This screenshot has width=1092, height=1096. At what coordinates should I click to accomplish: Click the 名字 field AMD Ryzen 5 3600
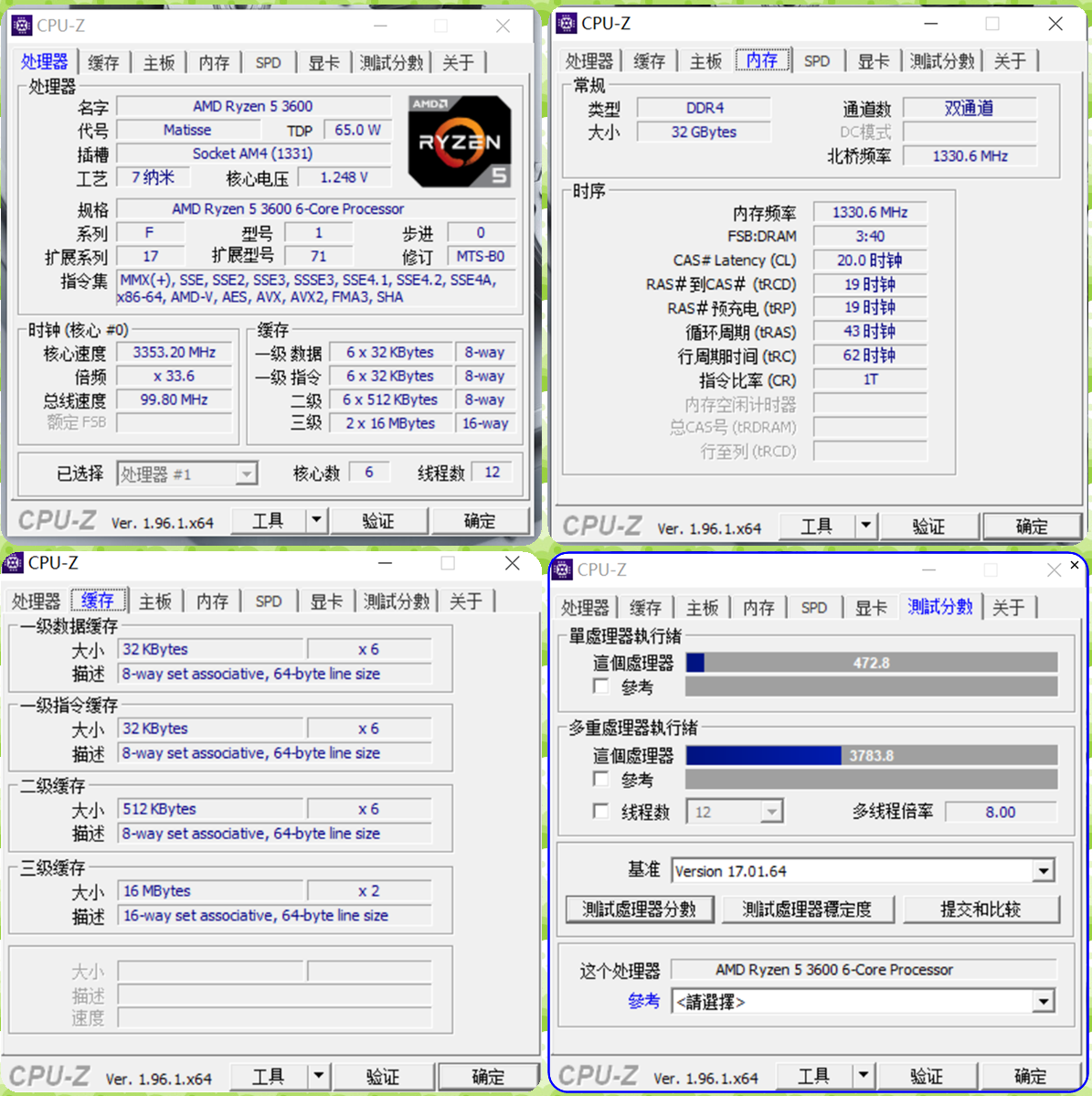point(254,106)
